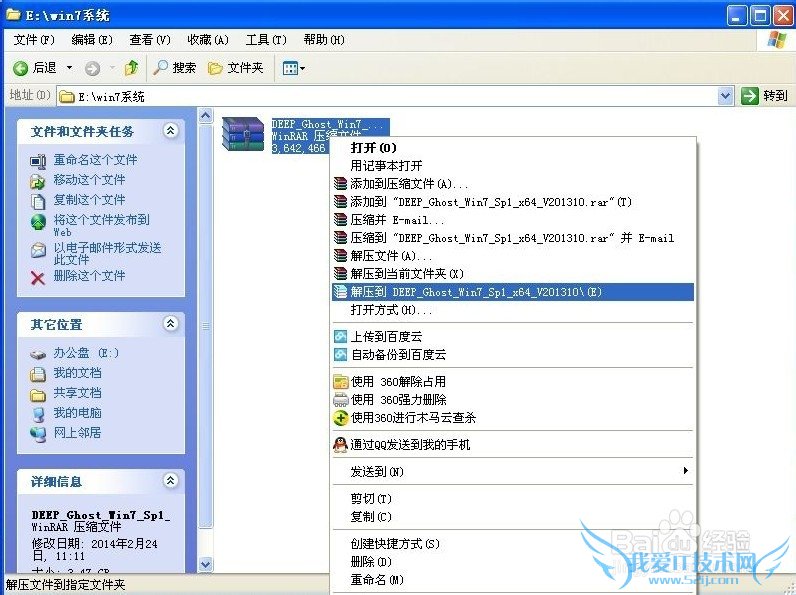
Task: Click the QQ penguin icon in menu
Action: point(340,444)
